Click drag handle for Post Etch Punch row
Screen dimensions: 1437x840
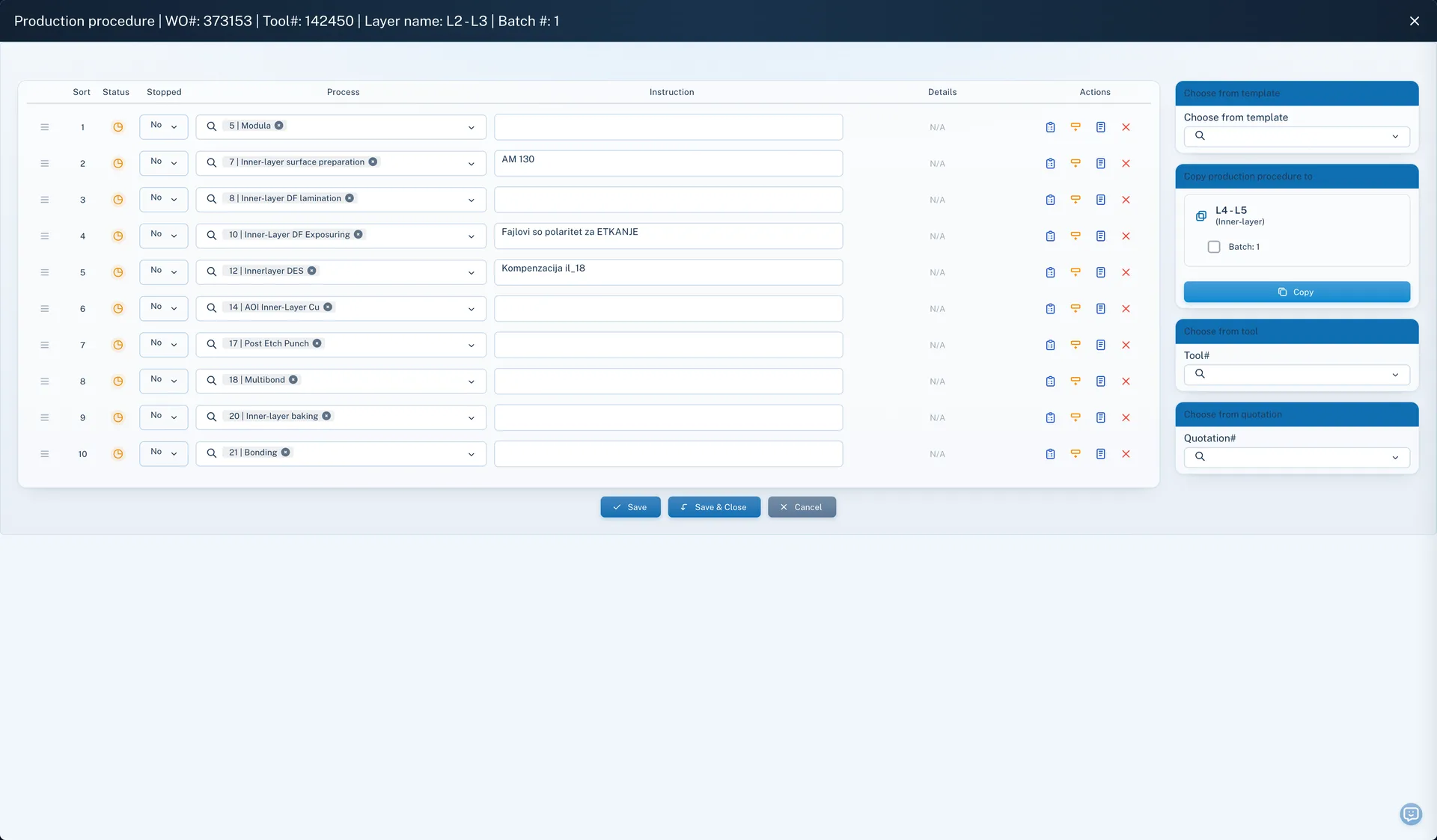pyautogui.click(x=45, y=345)
